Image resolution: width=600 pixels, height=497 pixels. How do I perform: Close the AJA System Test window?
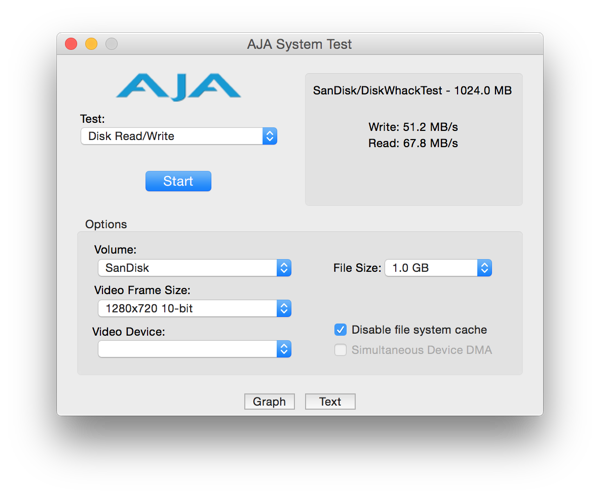click(x=71, y=44)
